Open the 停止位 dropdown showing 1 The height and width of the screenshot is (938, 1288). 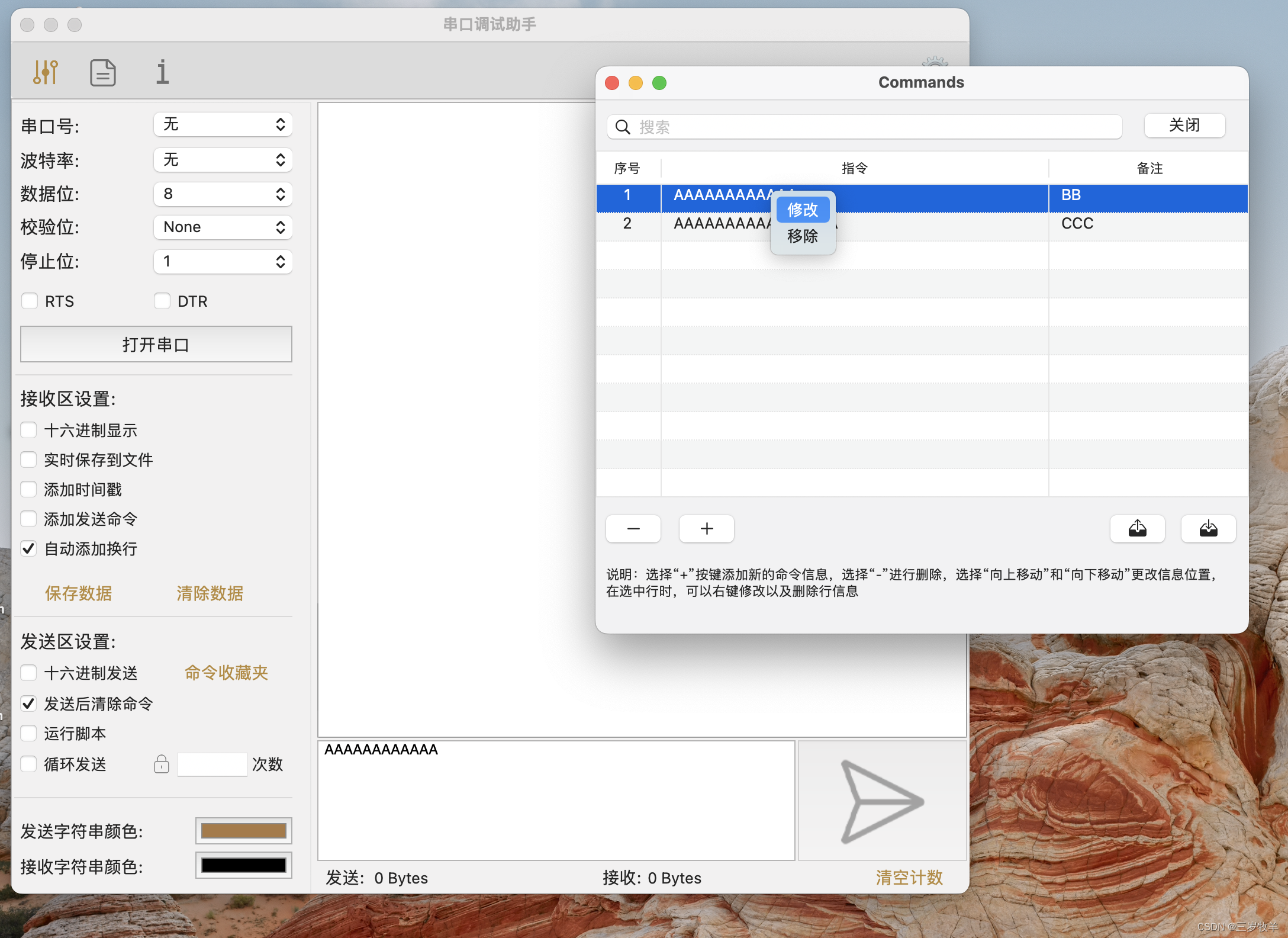coord(223,261)
